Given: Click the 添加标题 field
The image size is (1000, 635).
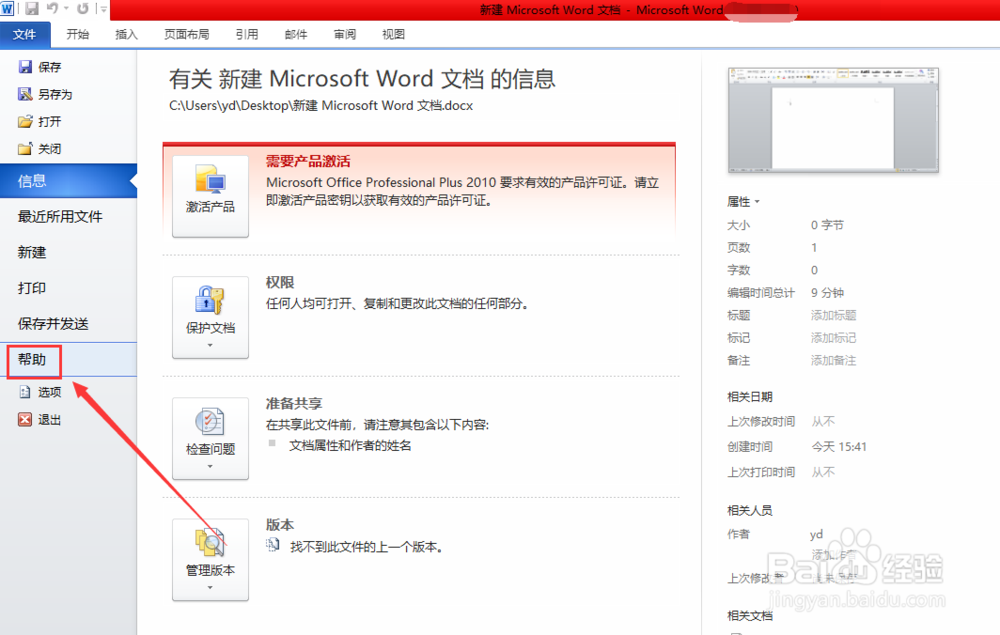Looking at the screenshot, I should click(833, 315).
